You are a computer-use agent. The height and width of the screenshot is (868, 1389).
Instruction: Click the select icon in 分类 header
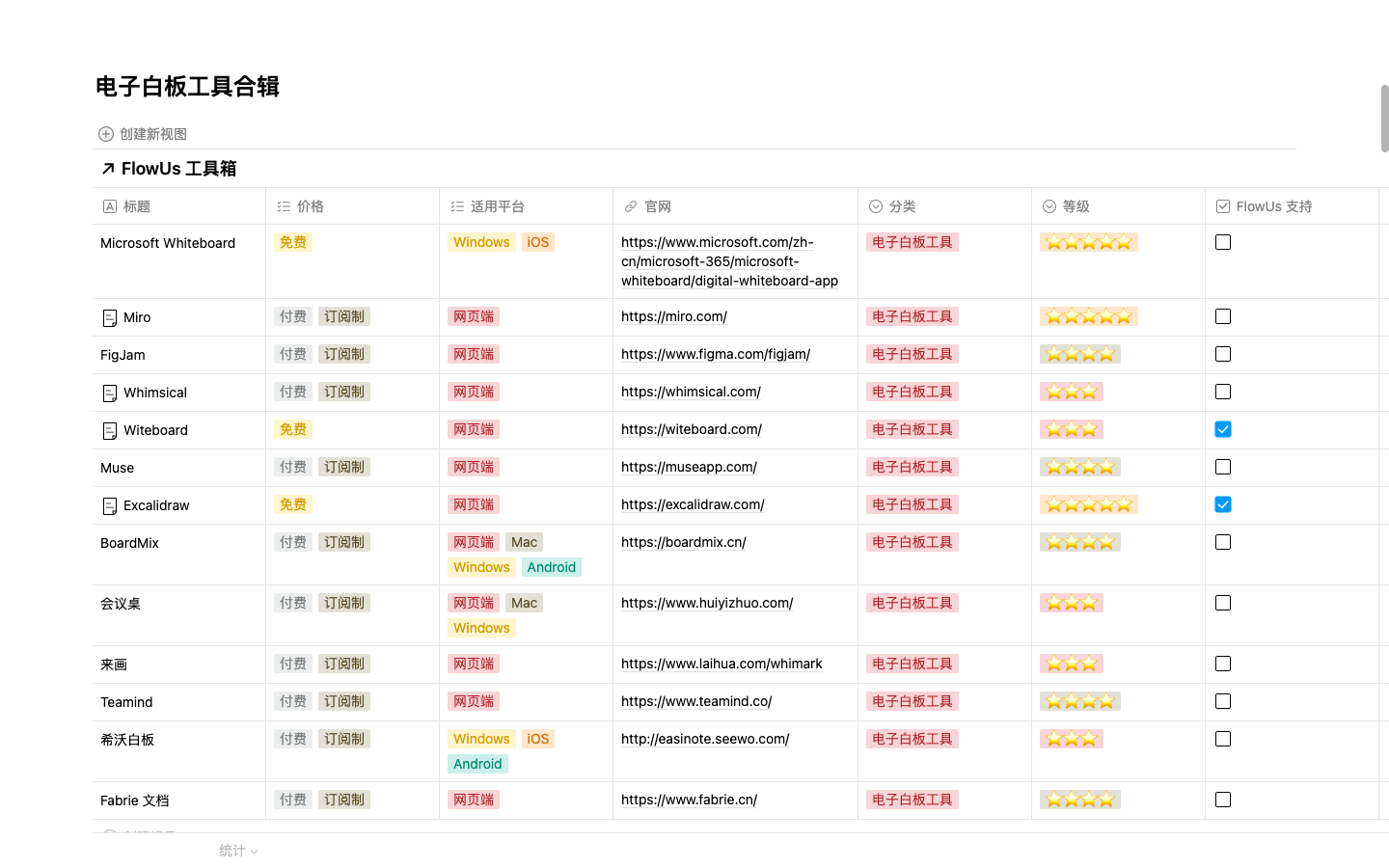[x=876, y=206]
